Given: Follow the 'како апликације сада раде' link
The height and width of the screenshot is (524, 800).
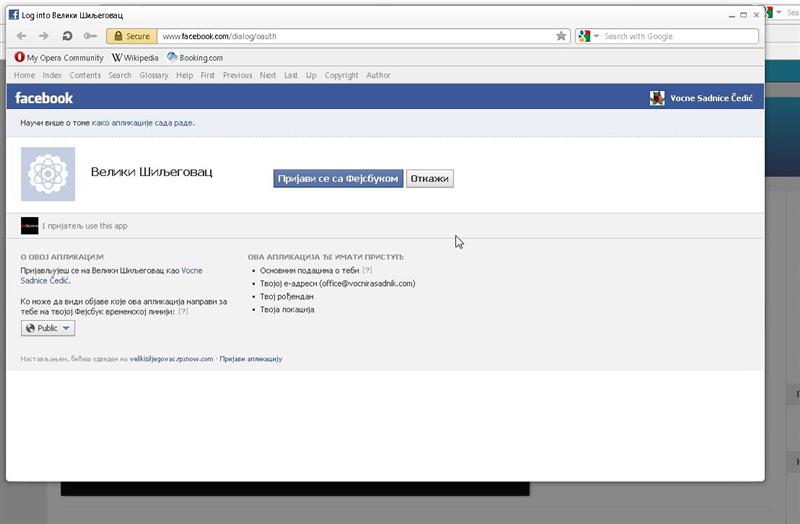Looking at the screenshot, I should tap(142, 123).
